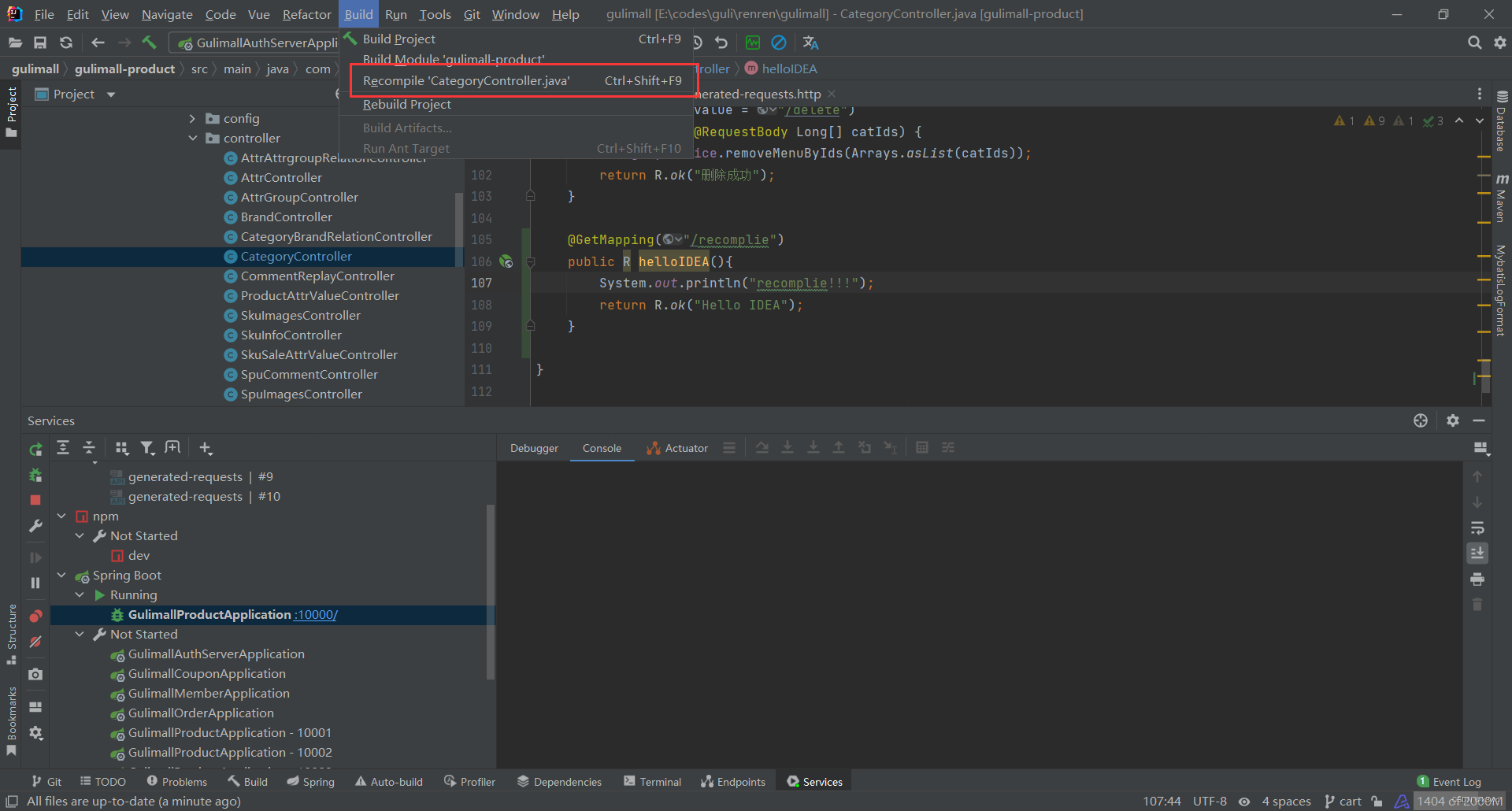This screenshot has width=1512, height=811.
Task: Click the Print icon in console sidebar
Action: coord(1477,580)
